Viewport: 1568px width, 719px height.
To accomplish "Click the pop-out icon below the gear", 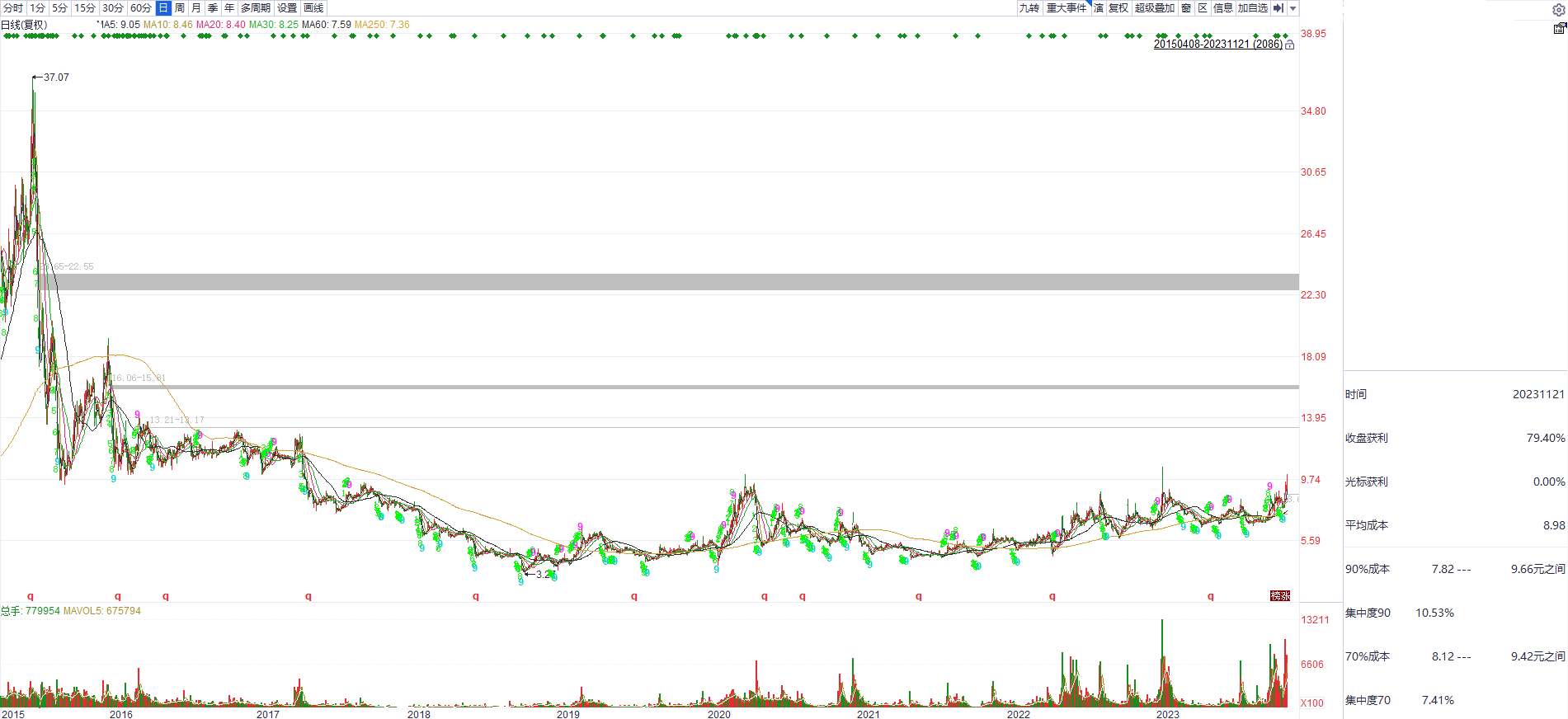I will tap(1559, 29).
